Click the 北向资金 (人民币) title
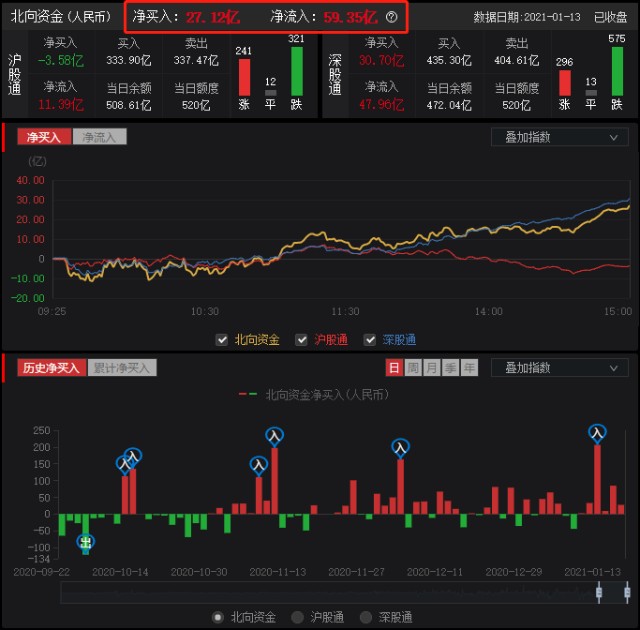 click(60, 16)
